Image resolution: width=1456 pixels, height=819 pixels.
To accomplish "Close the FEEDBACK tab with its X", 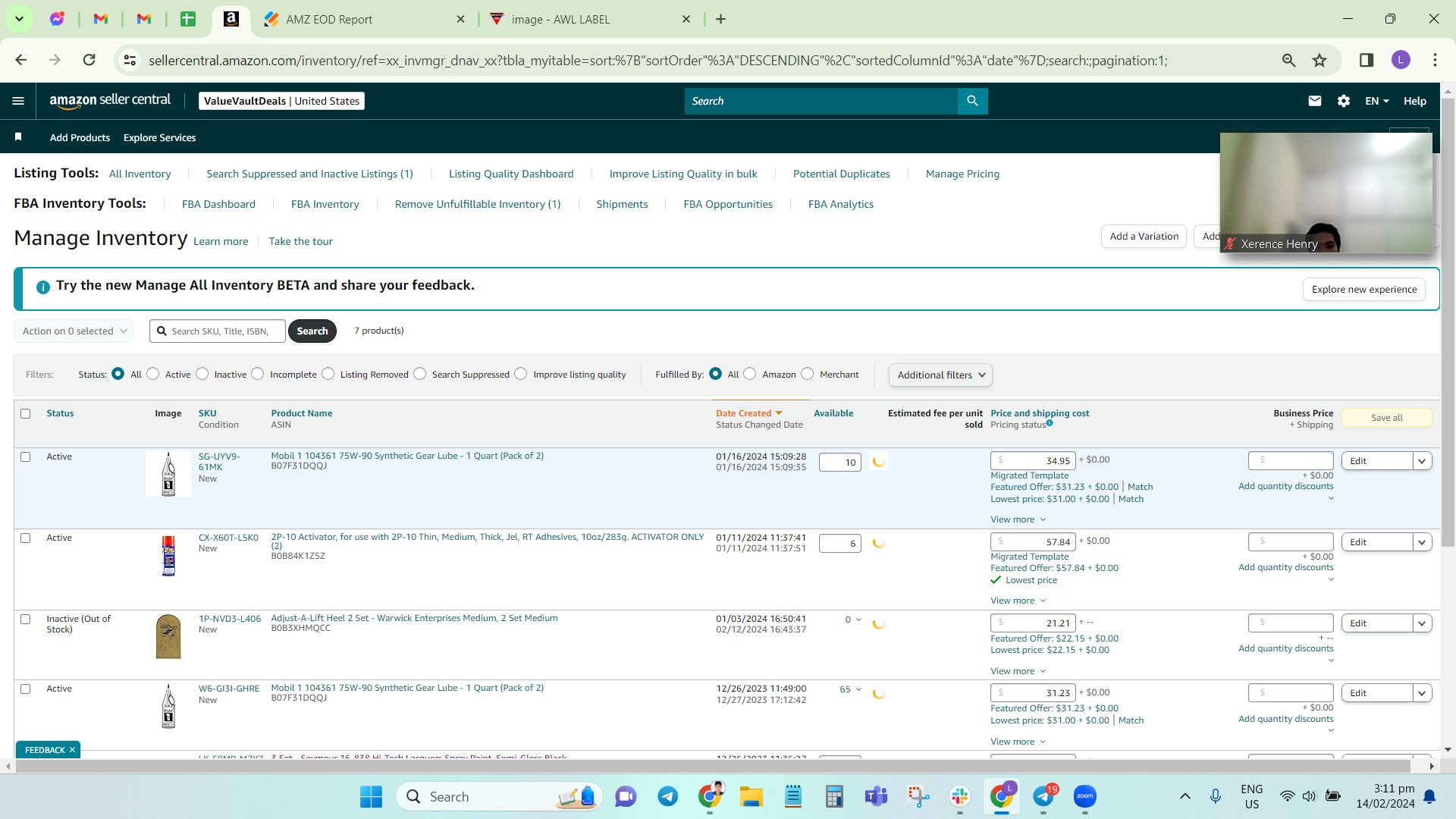I will coord(72,750).
